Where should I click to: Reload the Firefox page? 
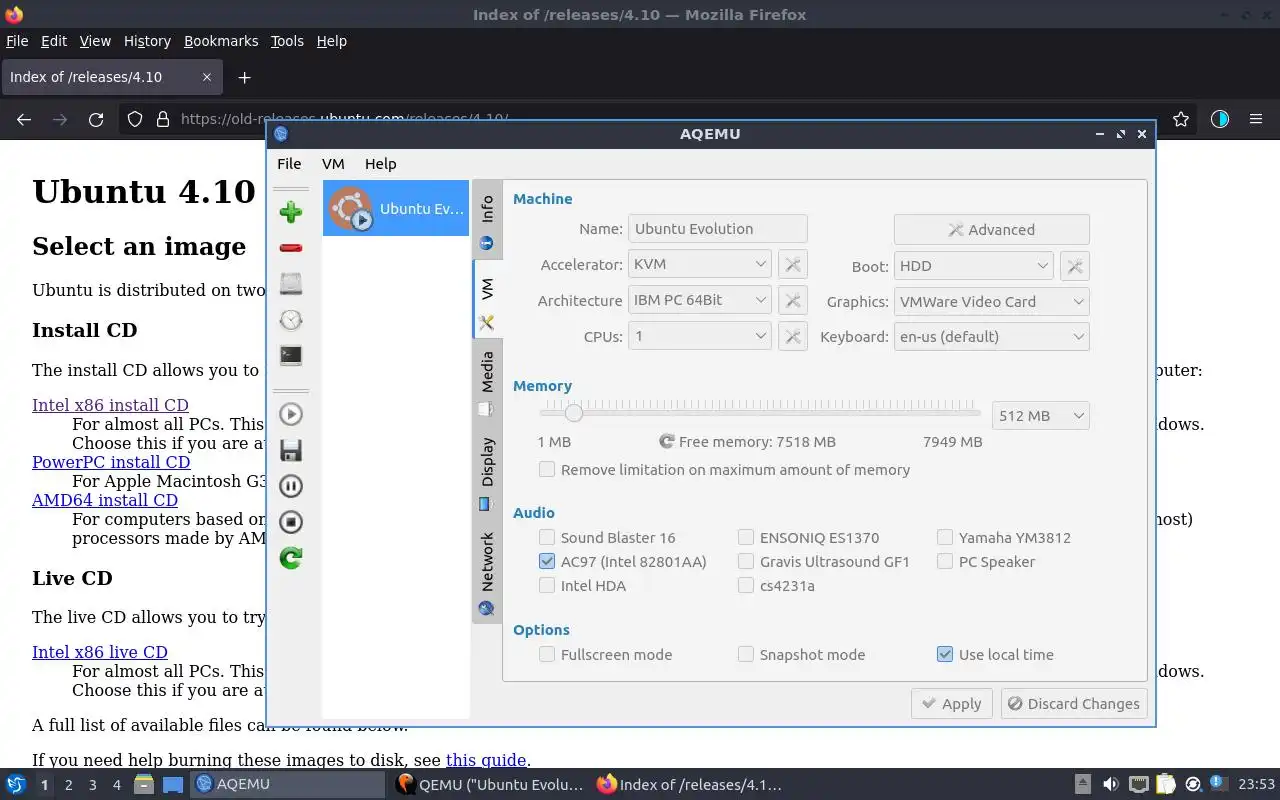tap(96, 119)
